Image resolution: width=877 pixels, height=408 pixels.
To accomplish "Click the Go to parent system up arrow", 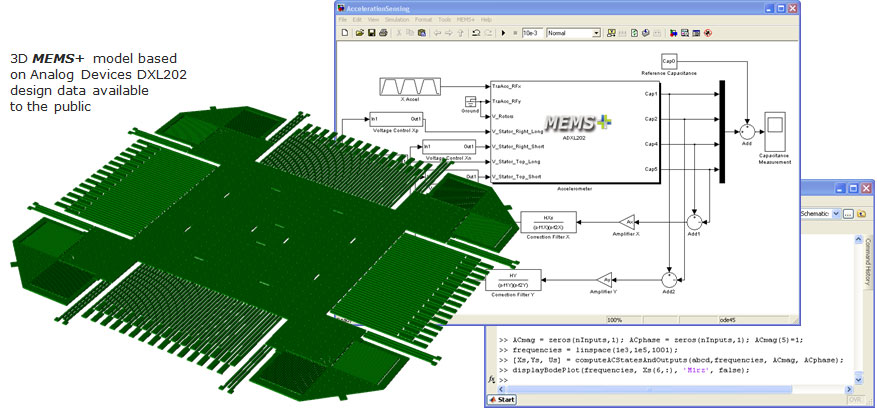I will point(460,33).
